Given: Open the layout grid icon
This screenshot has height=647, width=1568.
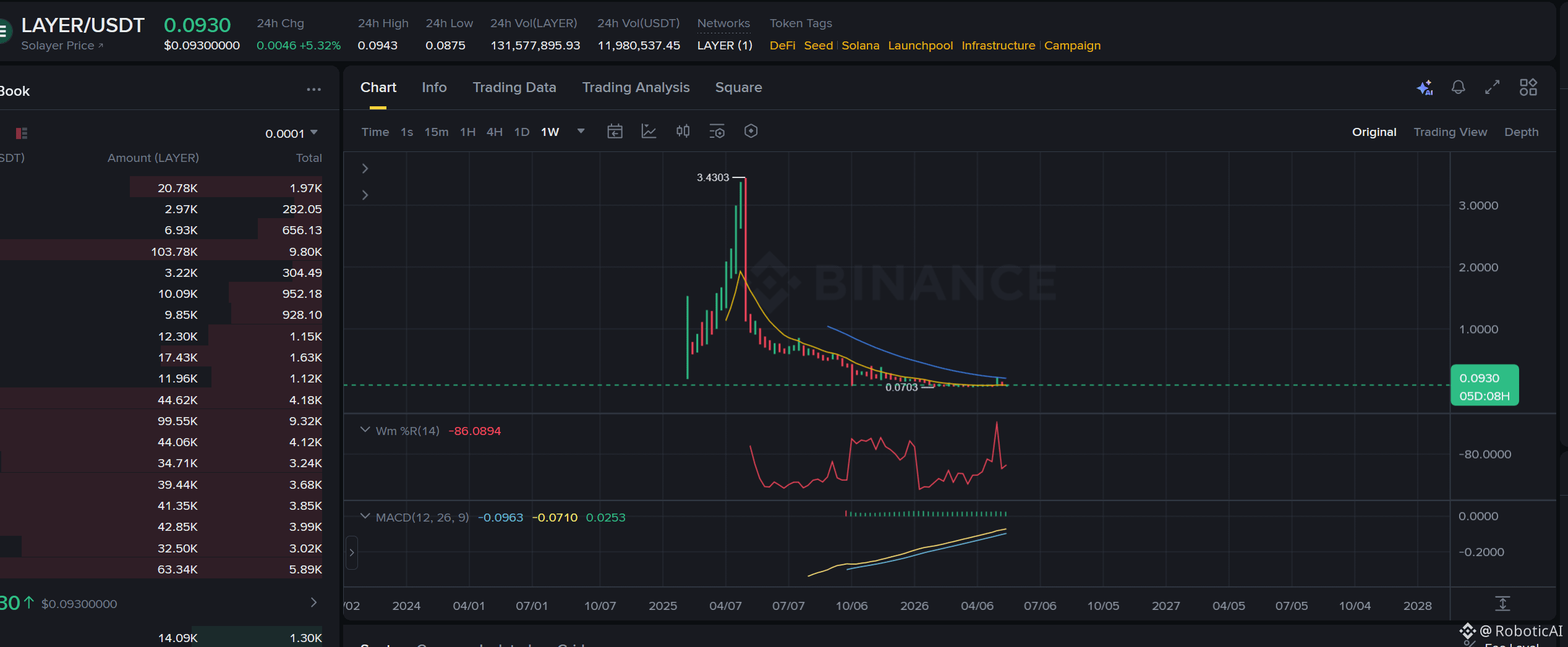Looking at the screenshot, I should [x=1528, y=87].
